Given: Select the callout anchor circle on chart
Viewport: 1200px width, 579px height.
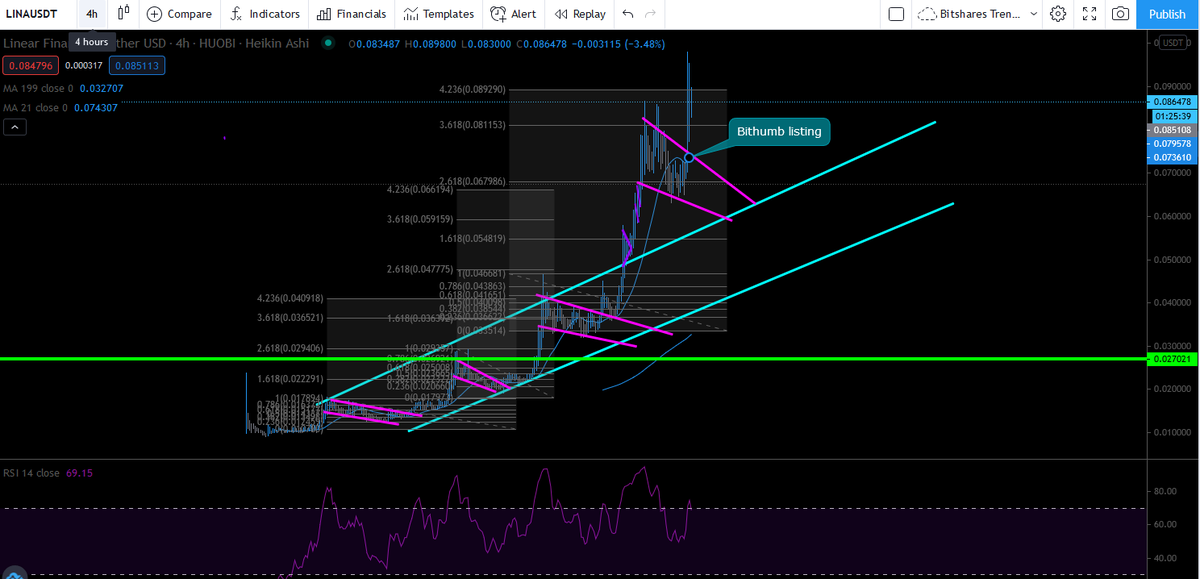Looking at the screenshot, I should pos(689,157).
